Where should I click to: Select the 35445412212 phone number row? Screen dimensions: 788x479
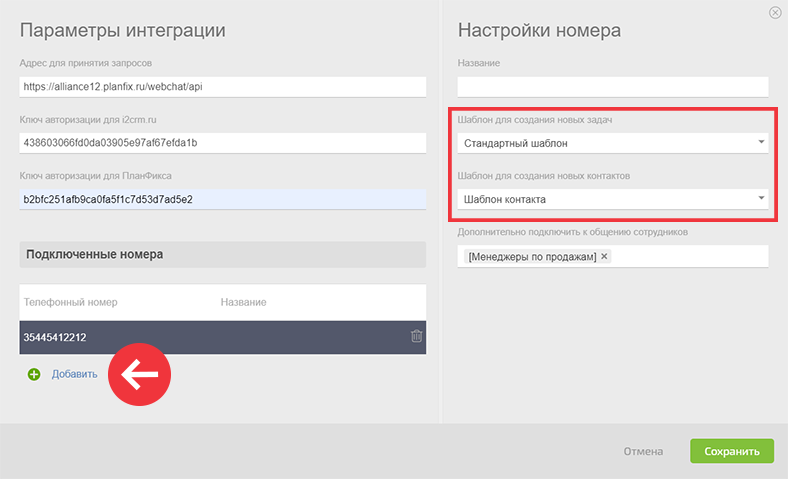click(223, 337)
